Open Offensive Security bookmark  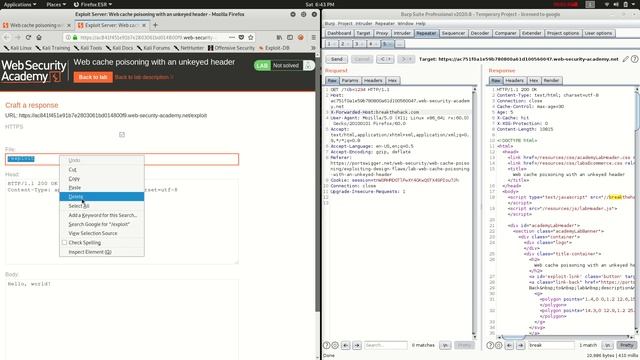[x=231, y=48]
